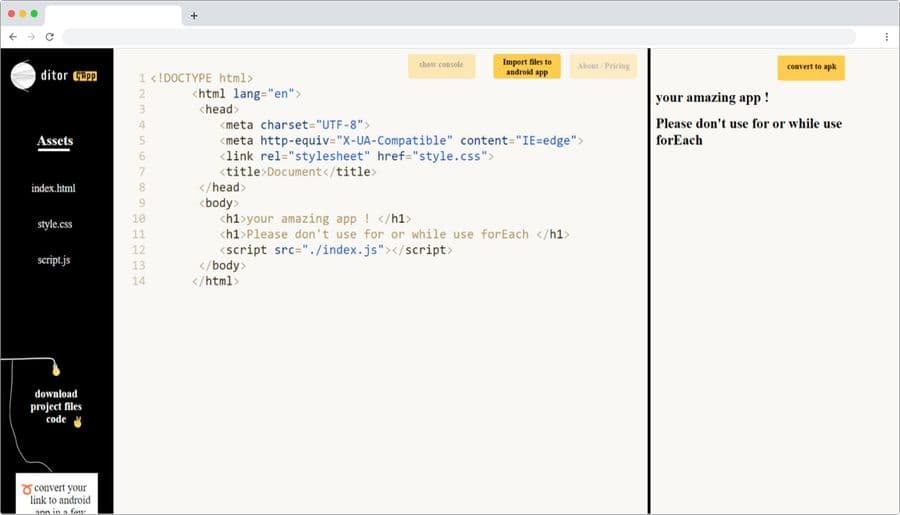Open index.html in the Assets list
The height and width of the screenshot is (515, 900).
click(x=53, y=188)
